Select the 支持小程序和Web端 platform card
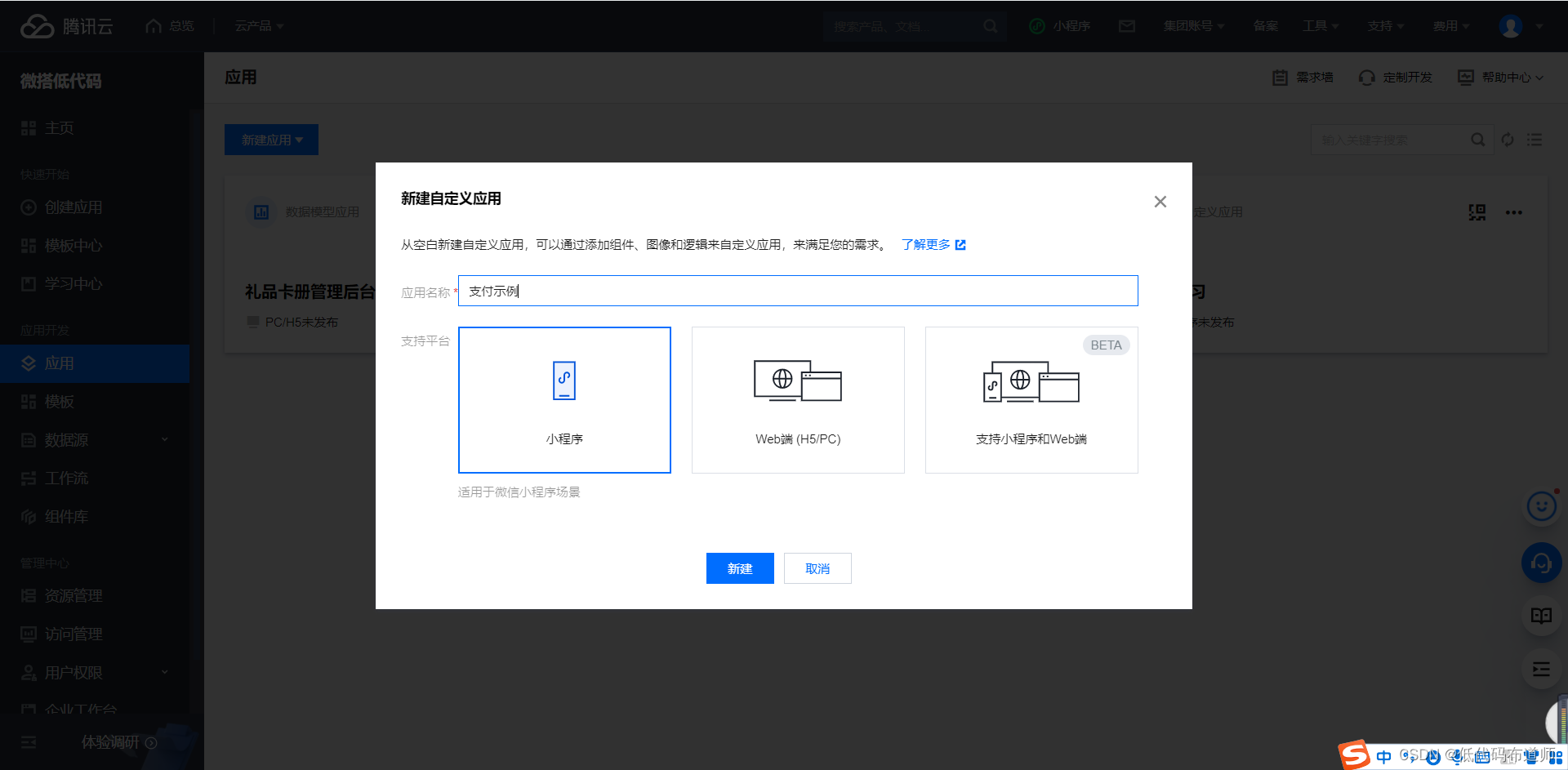1568x770 pixels. (x=1031, y=400)
